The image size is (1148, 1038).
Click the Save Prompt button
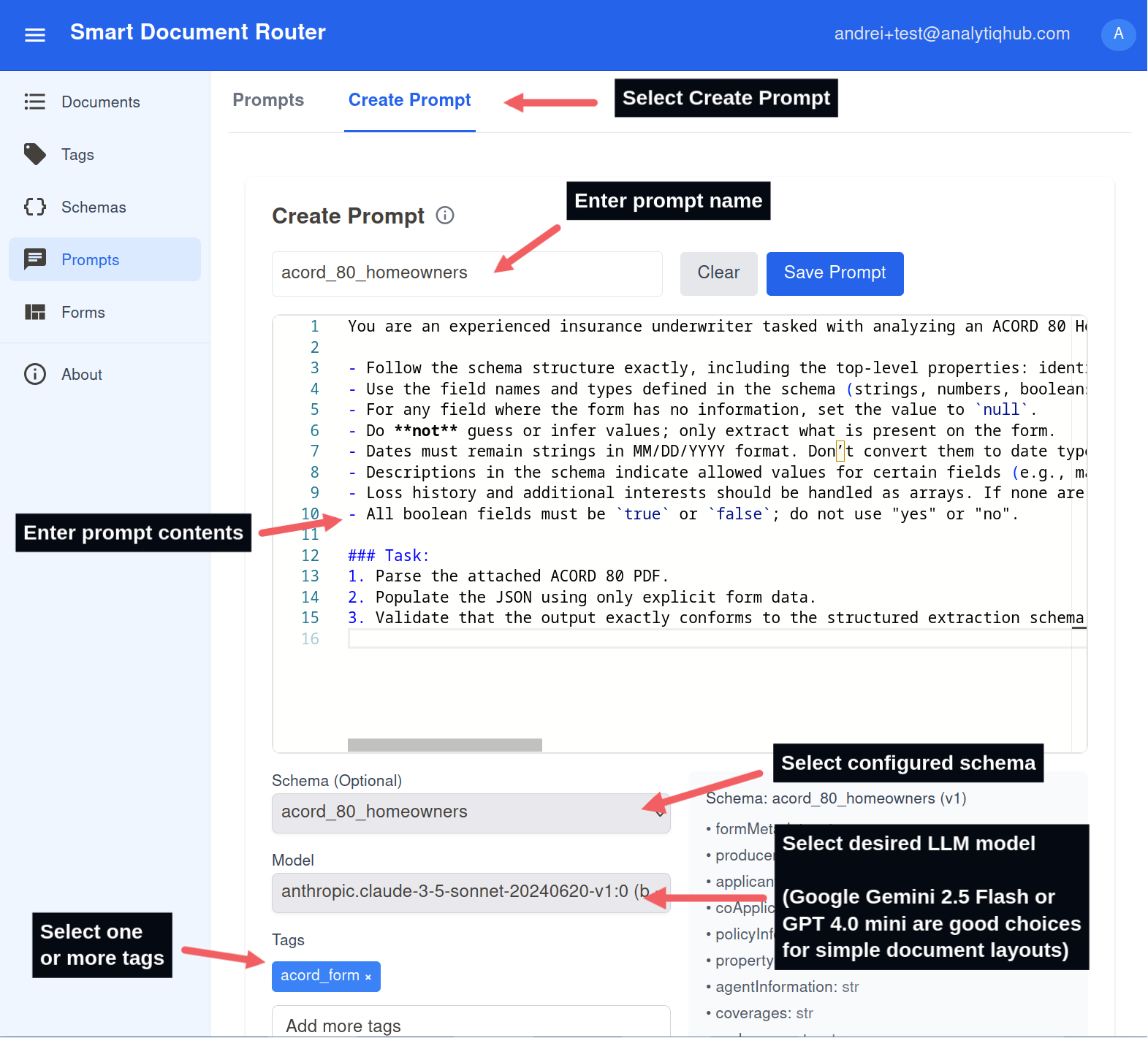point(835,273)
